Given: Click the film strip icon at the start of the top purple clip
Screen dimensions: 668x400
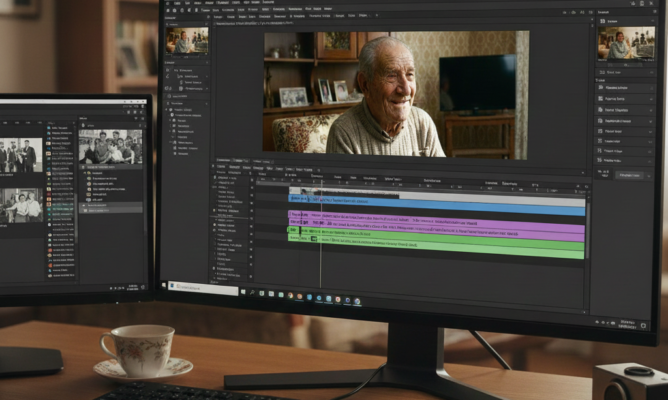Looking at the screenshot, I should [292, 215].
